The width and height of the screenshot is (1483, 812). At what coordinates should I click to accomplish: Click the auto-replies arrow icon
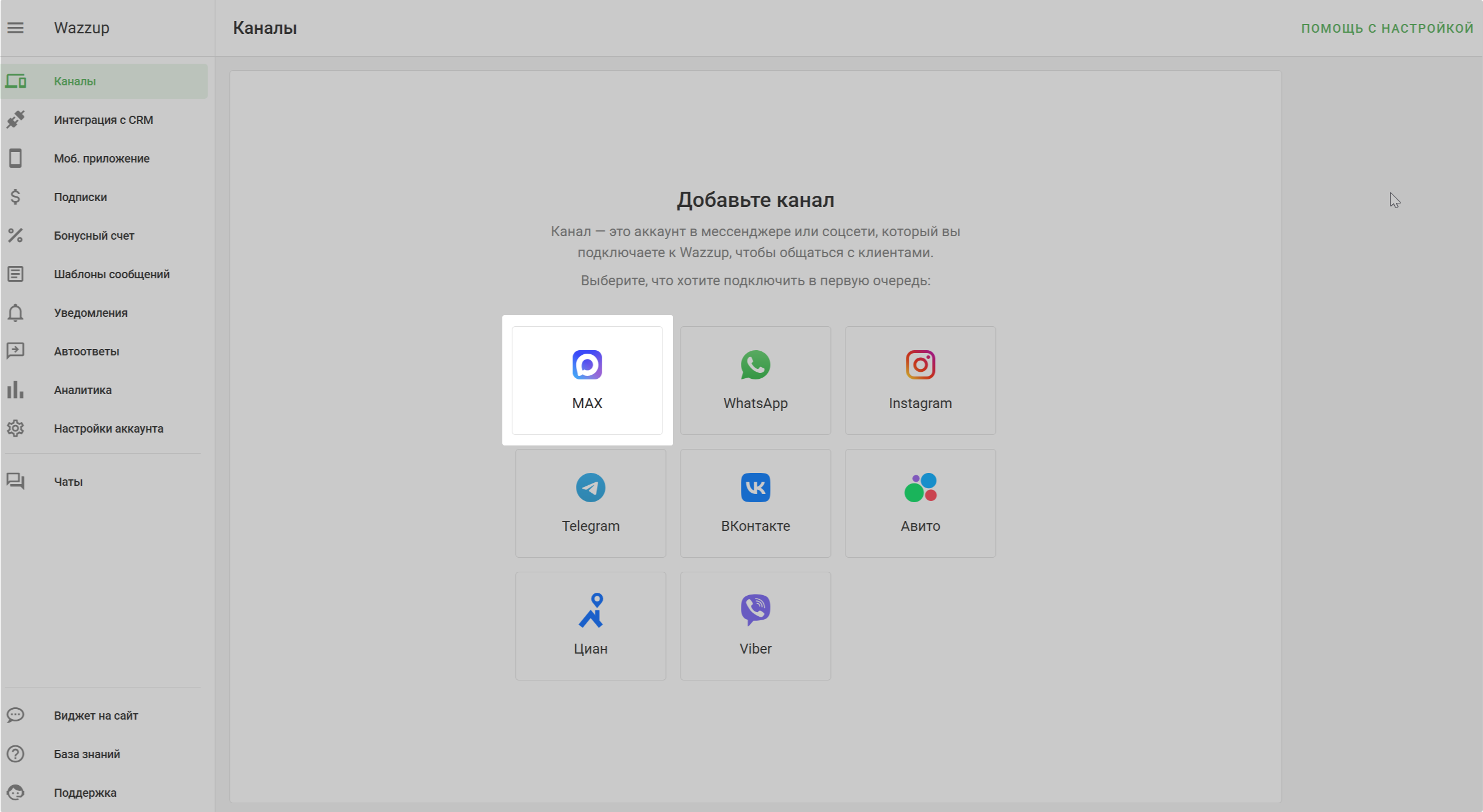pyautogui.click(x=16, y=351)
